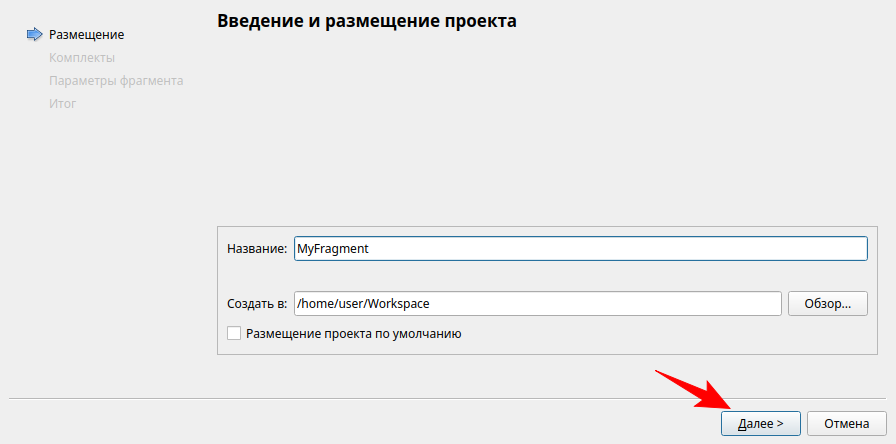Select the Комплекты wizard step
The width and height of the screenshot is (896, 444).
pos(81,57)
